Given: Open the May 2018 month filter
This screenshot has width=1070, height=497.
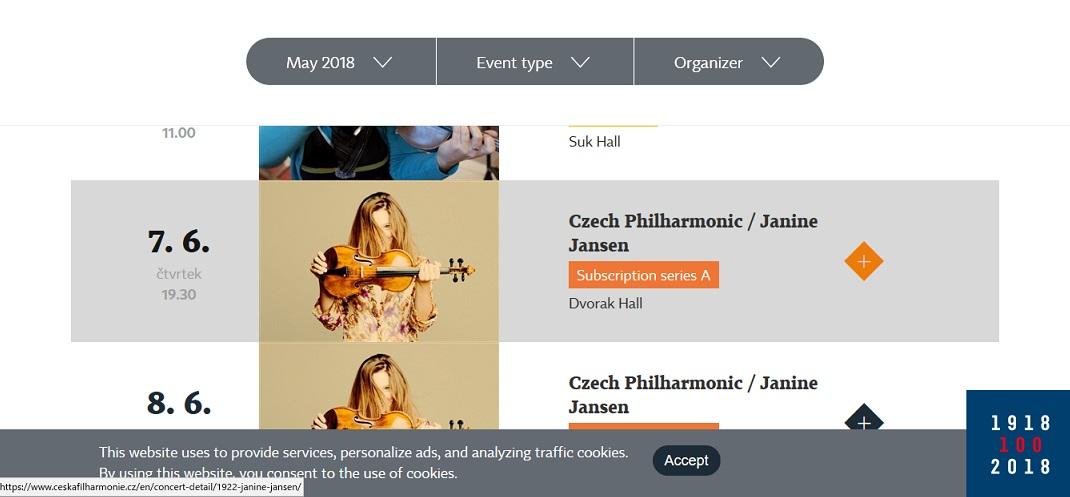Looking at the screenshot, I should [321, 62].
